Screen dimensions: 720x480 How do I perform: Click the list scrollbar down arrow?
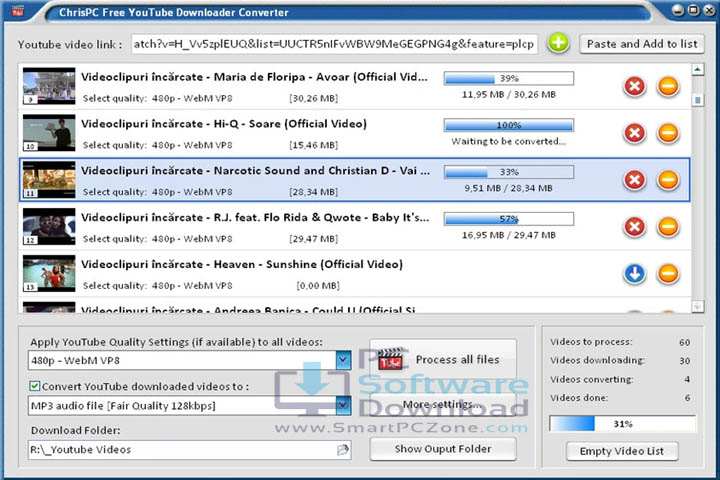click(x=698, y=306)
